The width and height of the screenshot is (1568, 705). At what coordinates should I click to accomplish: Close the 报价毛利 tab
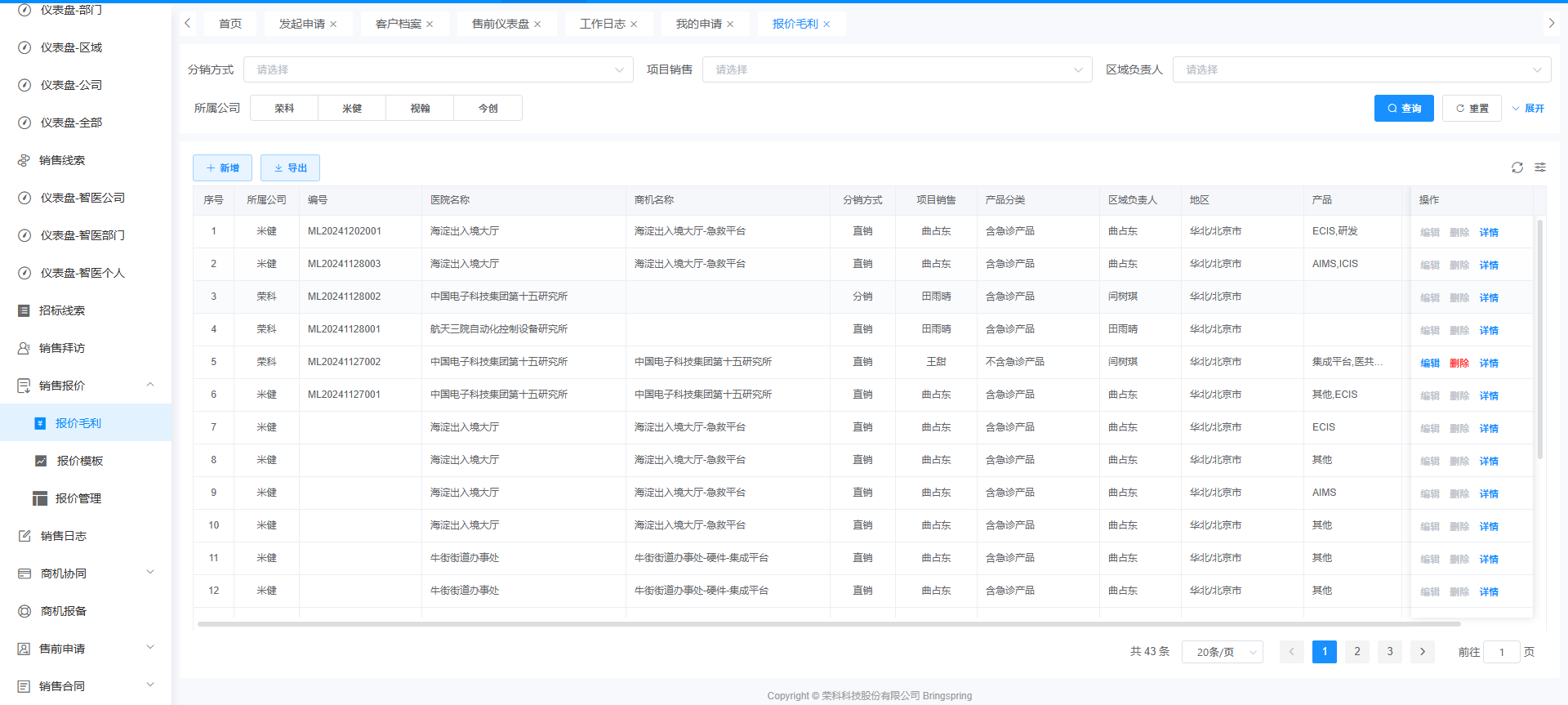click(x=826, y=25)
